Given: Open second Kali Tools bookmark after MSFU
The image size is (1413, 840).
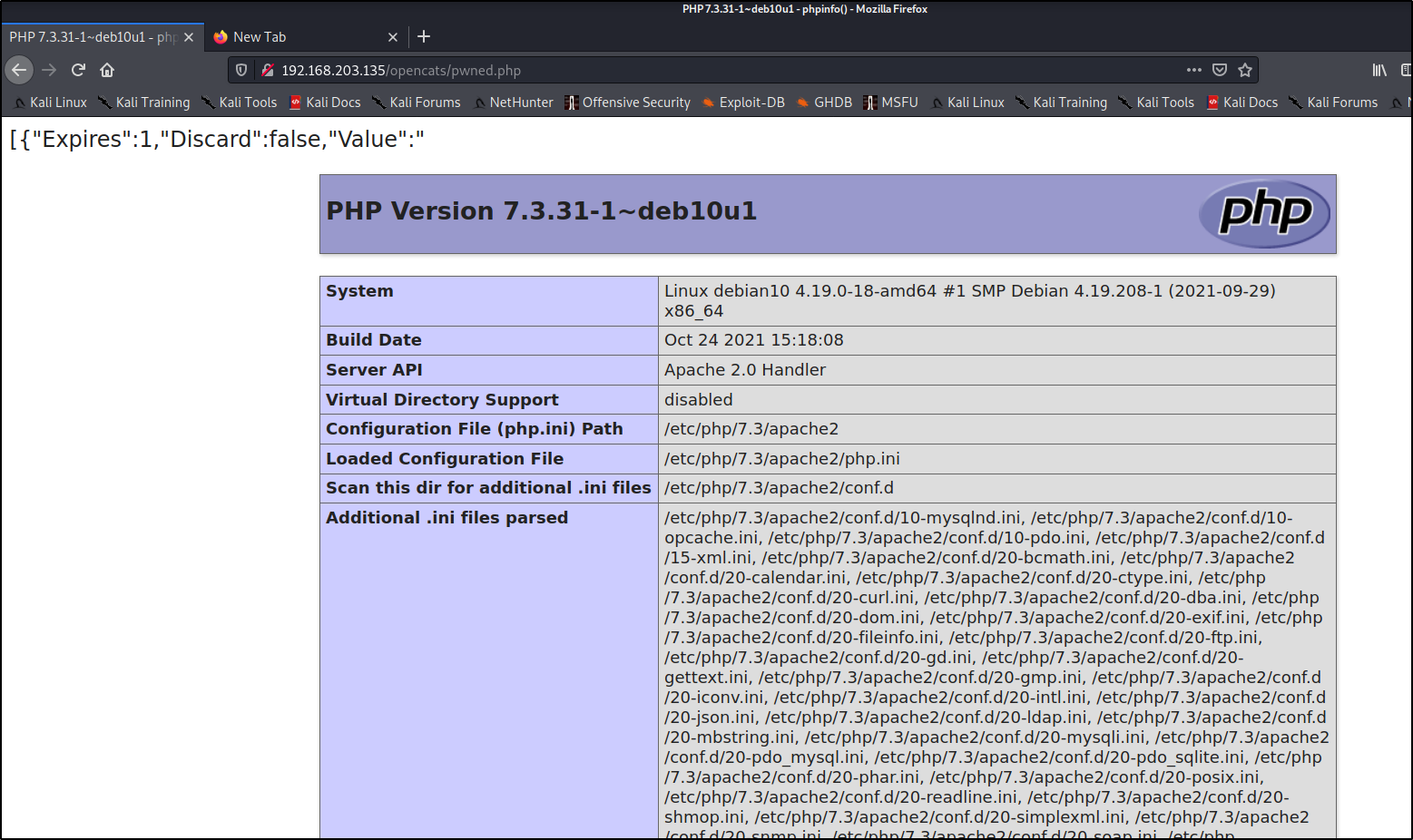Looking at the screenshot, I should pos(1157,103).
